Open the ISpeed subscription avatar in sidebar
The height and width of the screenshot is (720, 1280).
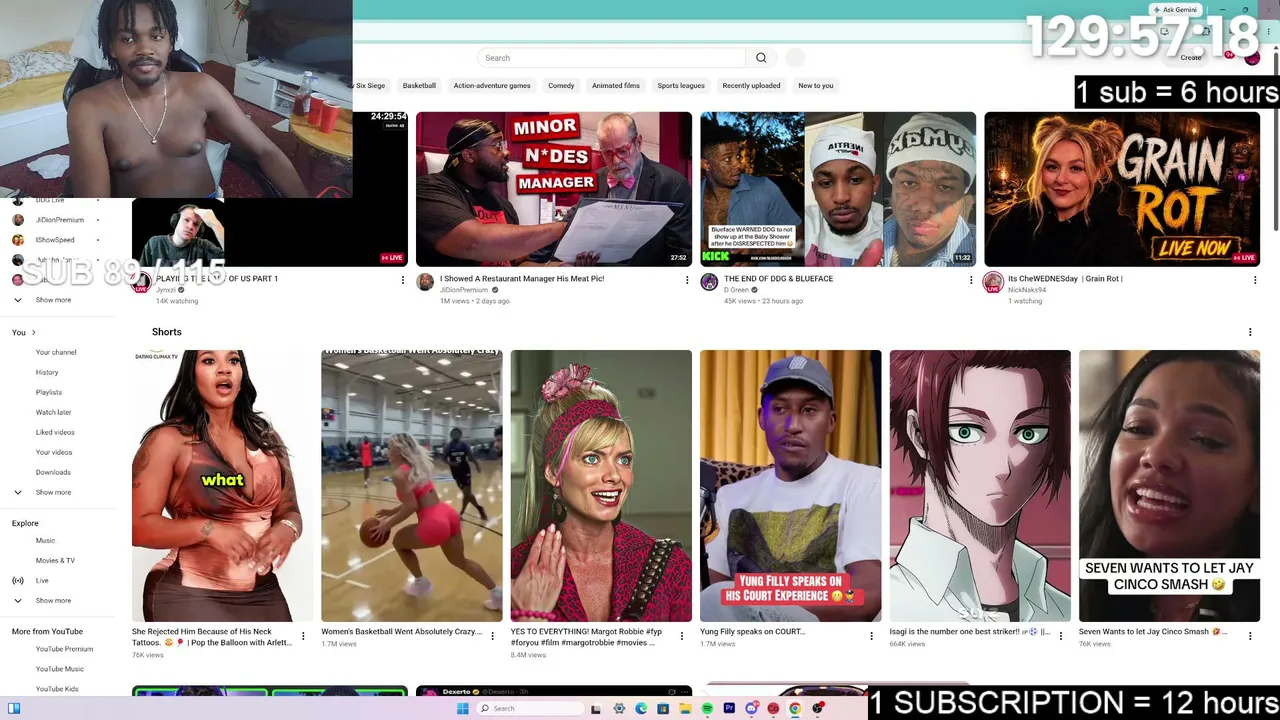(x=17, y=240)
